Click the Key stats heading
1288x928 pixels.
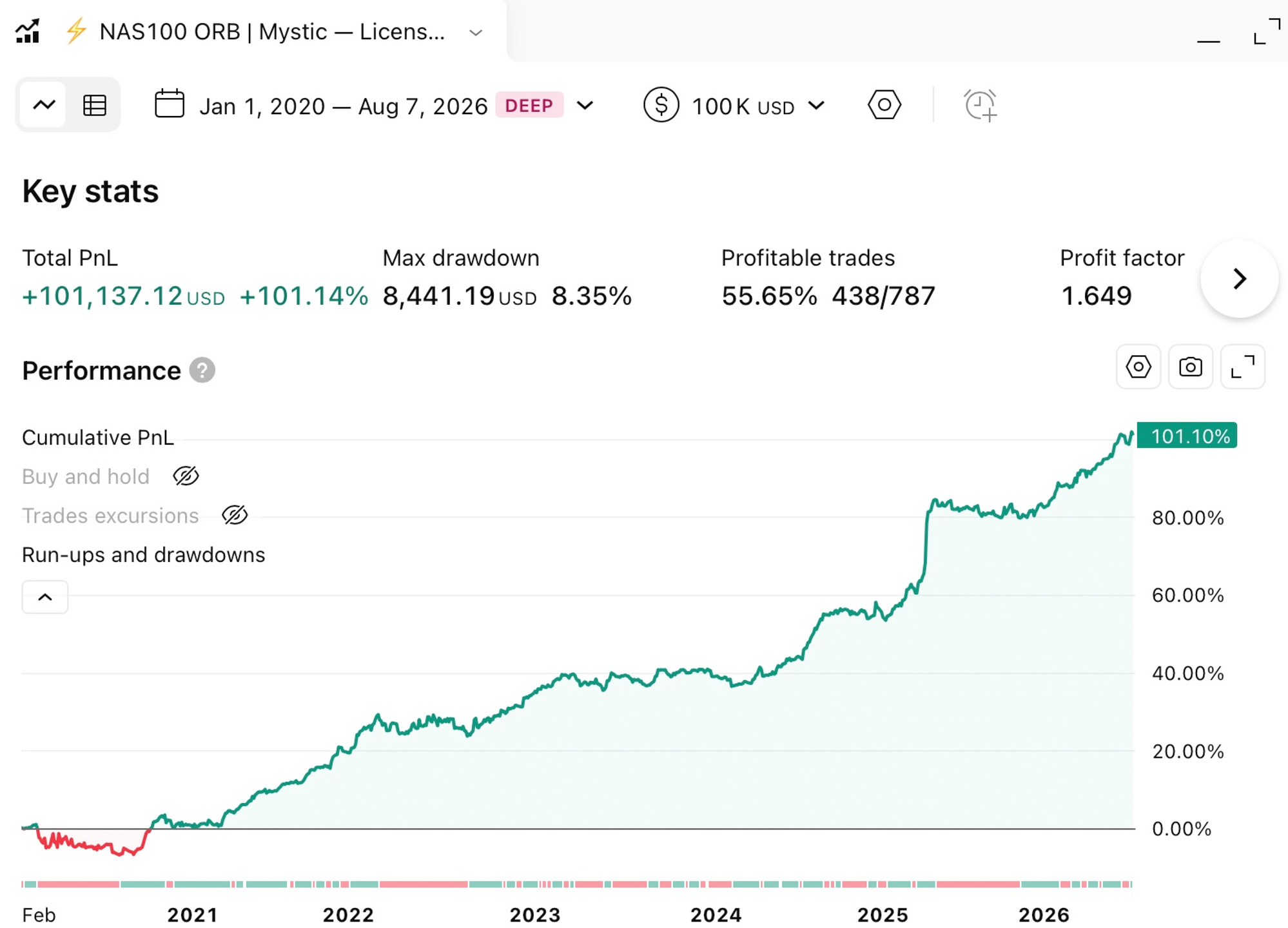pos(90,191)
